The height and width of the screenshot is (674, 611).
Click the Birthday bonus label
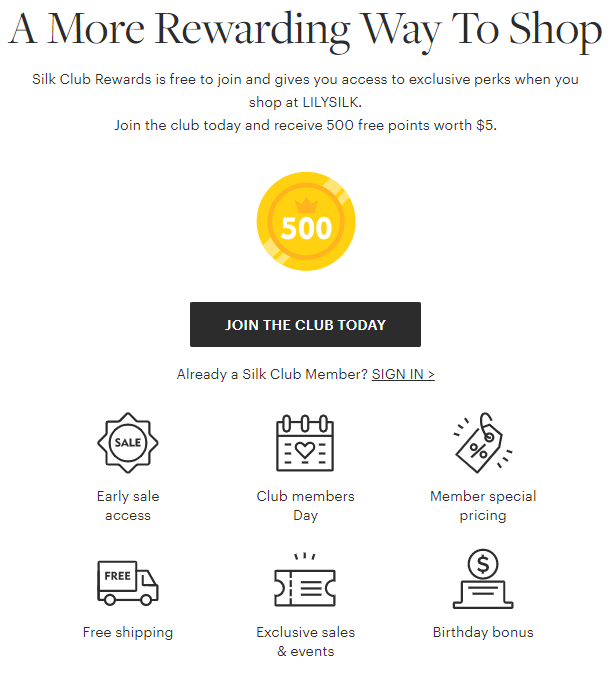483,632
